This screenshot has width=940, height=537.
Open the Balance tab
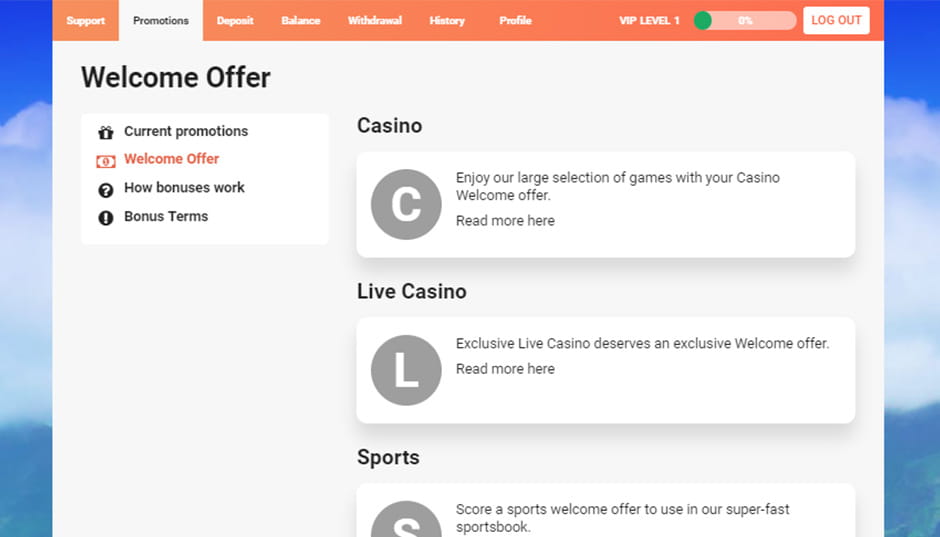click(300, 20)
